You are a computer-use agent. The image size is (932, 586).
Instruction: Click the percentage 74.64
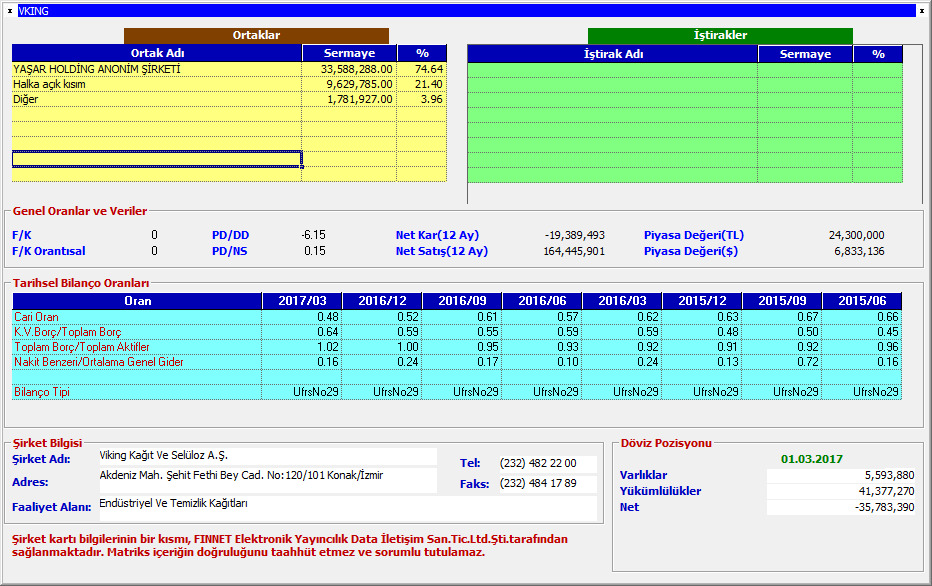click(x=429, y=70)
